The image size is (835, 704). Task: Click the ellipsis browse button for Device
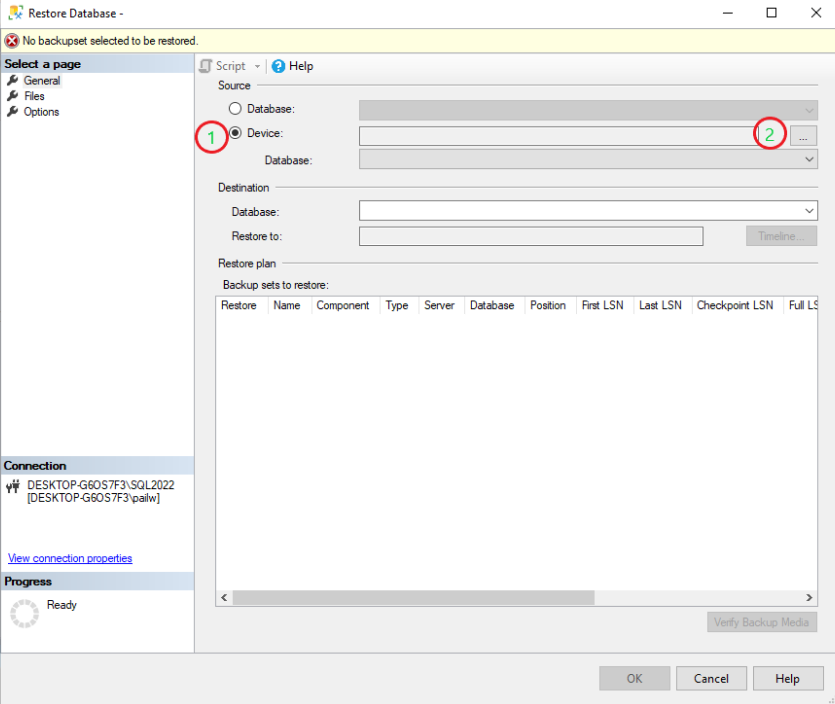tap(804, 135)
